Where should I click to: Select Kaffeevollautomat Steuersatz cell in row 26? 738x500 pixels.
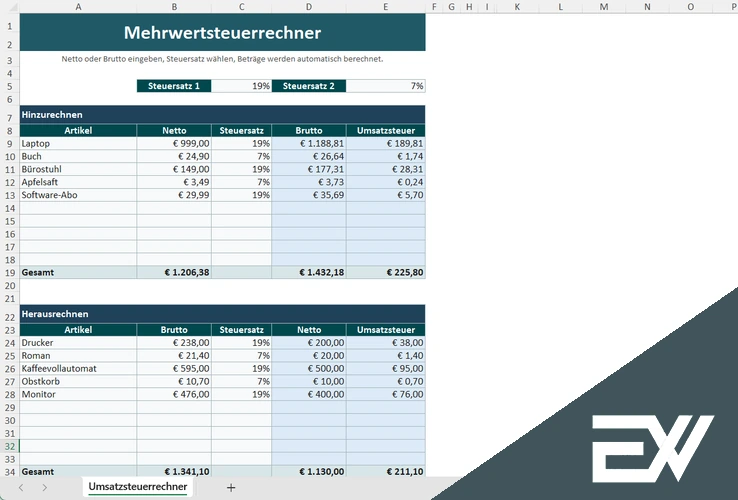click(x=241, y=369)
